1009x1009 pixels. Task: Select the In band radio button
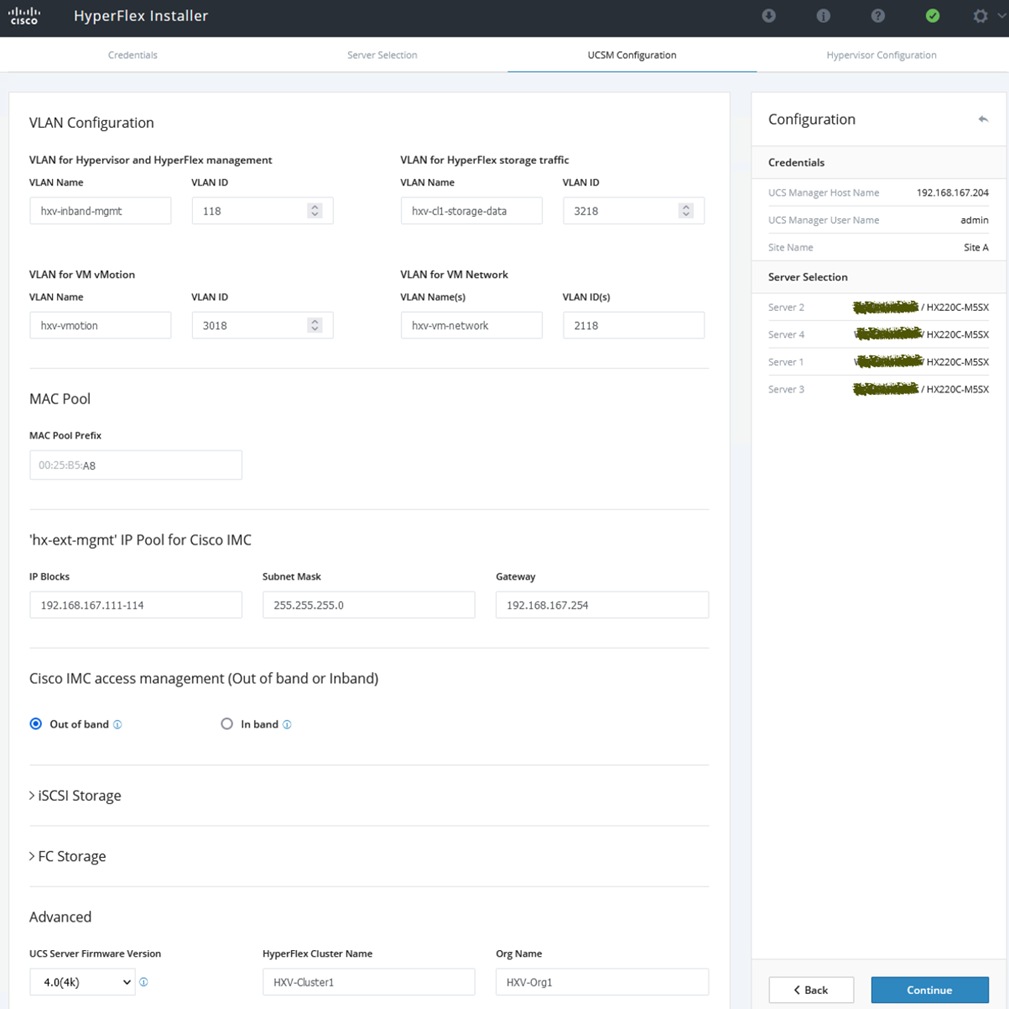coord(227,724)
